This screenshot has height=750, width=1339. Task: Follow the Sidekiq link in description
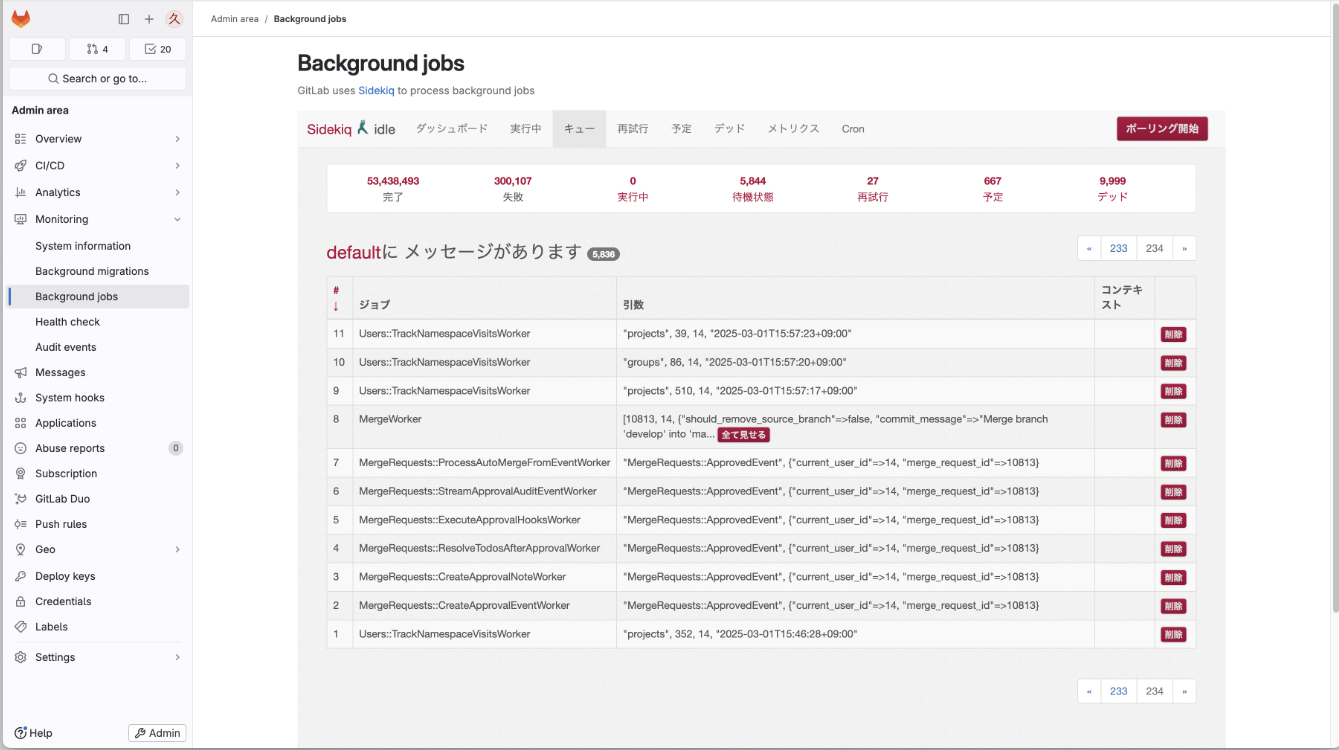(376, 90)
